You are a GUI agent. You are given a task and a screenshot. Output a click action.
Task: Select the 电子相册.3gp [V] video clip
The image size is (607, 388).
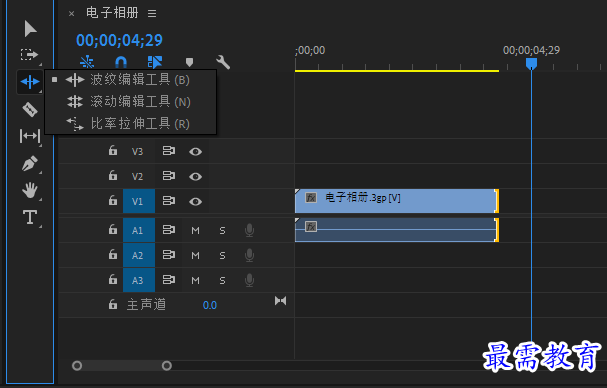tap(397, 201)
